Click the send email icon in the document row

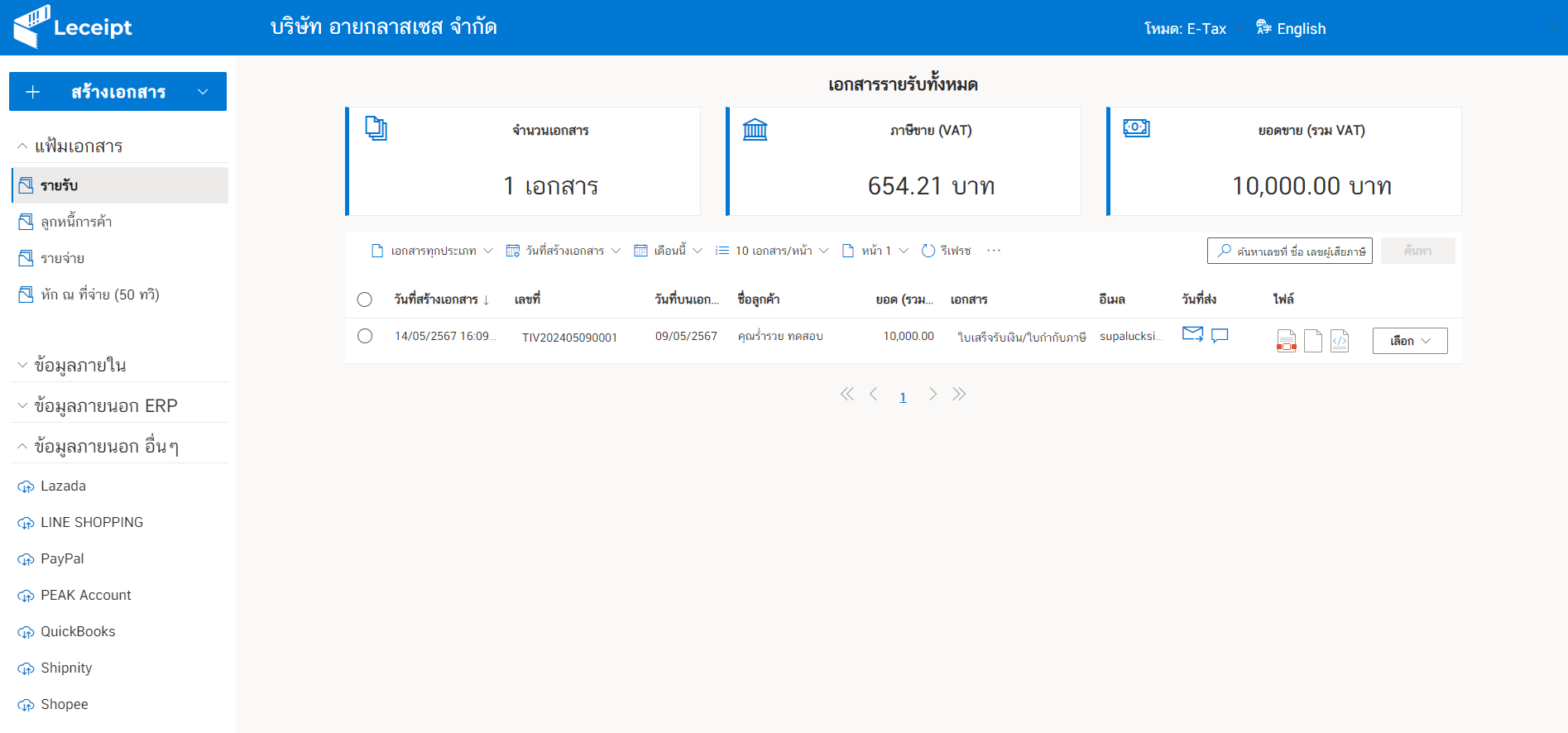tap(1192, 334)
